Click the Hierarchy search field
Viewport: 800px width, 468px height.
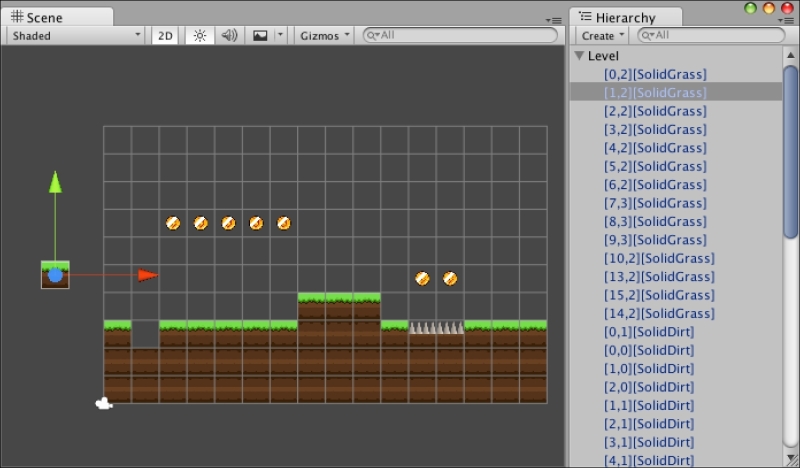(711, 35)
